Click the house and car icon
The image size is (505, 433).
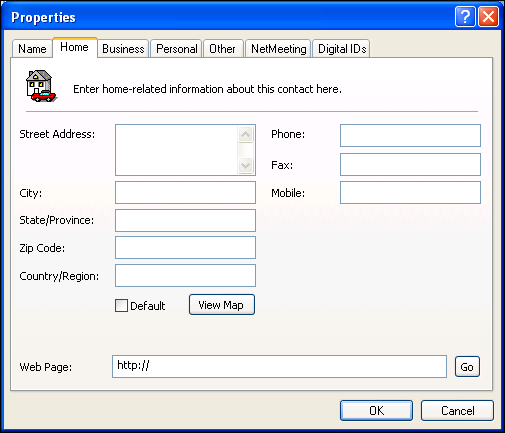[x=41, y=86]
